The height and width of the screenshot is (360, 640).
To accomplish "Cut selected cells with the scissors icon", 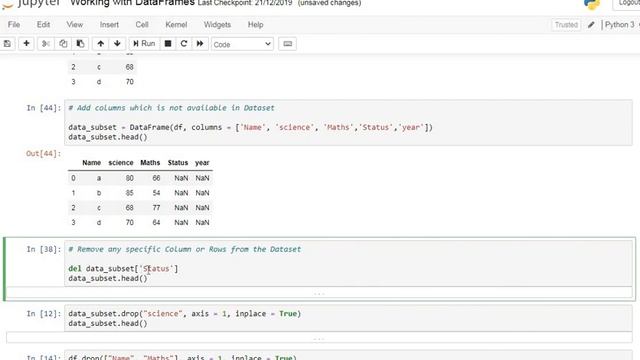I will point(46,44).
